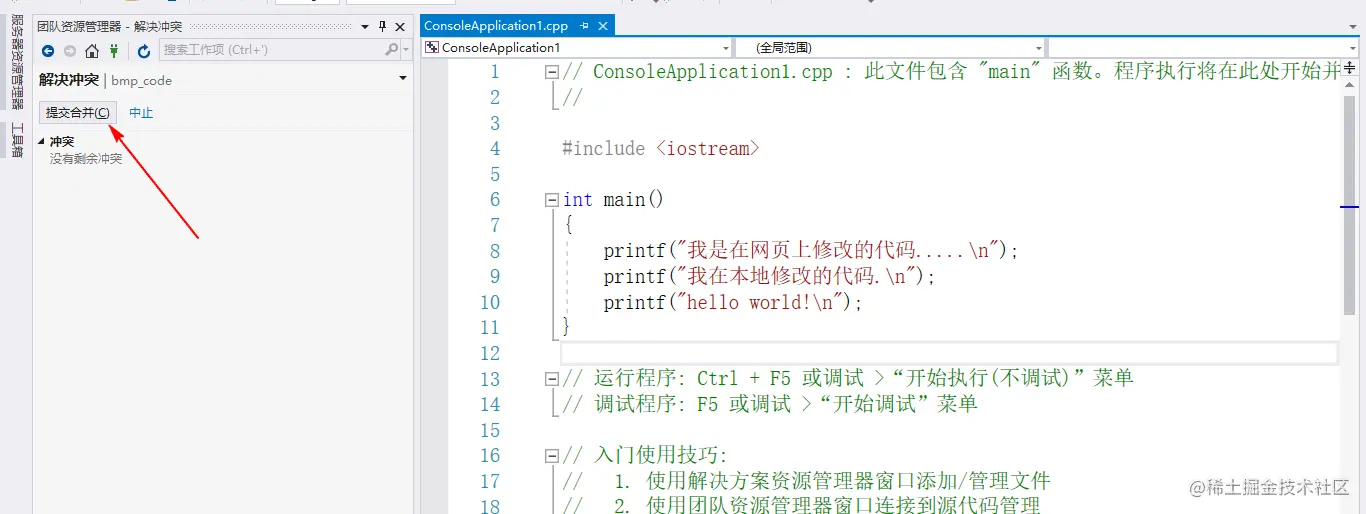Click the printf 我是在网页上修改的代码 line
Screen dimensions: 1366x514
pyautogui.click(x=811, y=251)
